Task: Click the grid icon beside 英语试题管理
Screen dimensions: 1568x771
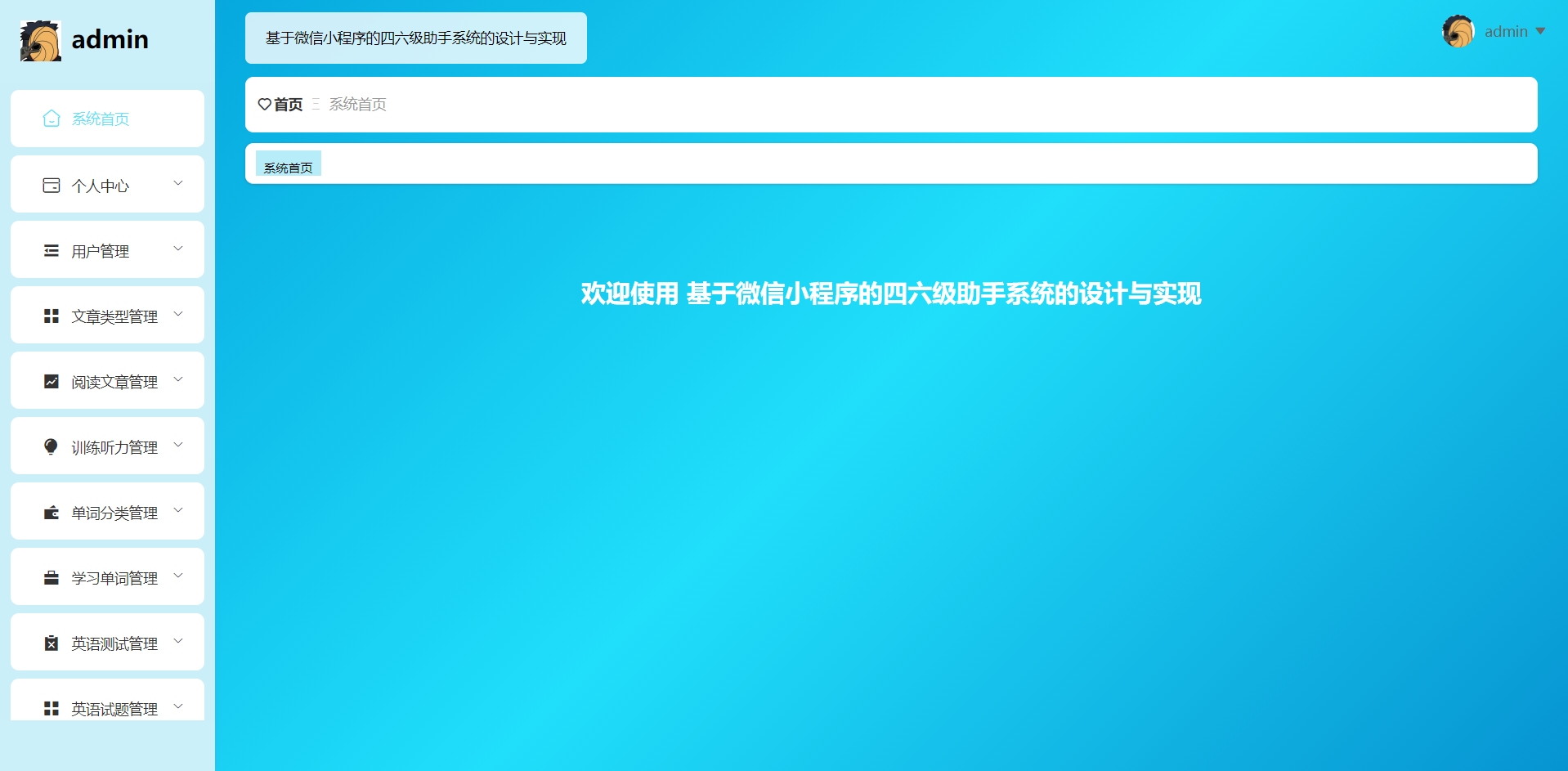Action: coord(51,708)
